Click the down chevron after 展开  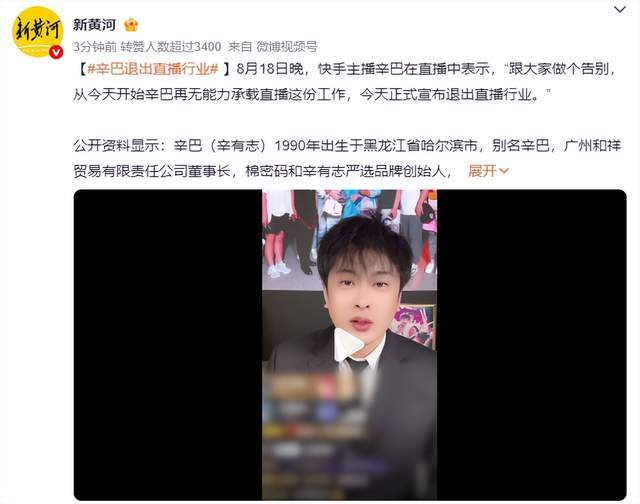tap(504, 171)
